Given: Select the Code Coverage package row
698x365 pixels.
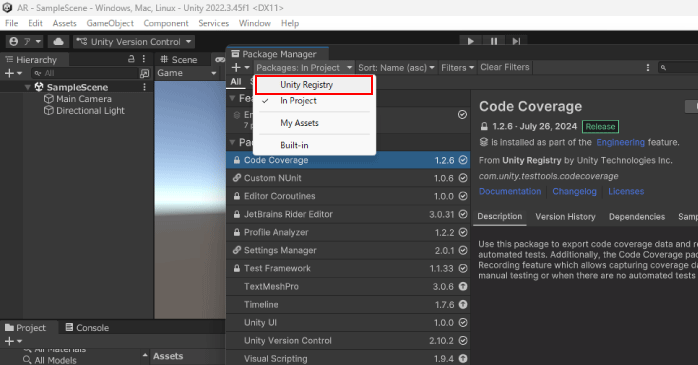Looking at the screenshot, I should (x=348, y=160).
